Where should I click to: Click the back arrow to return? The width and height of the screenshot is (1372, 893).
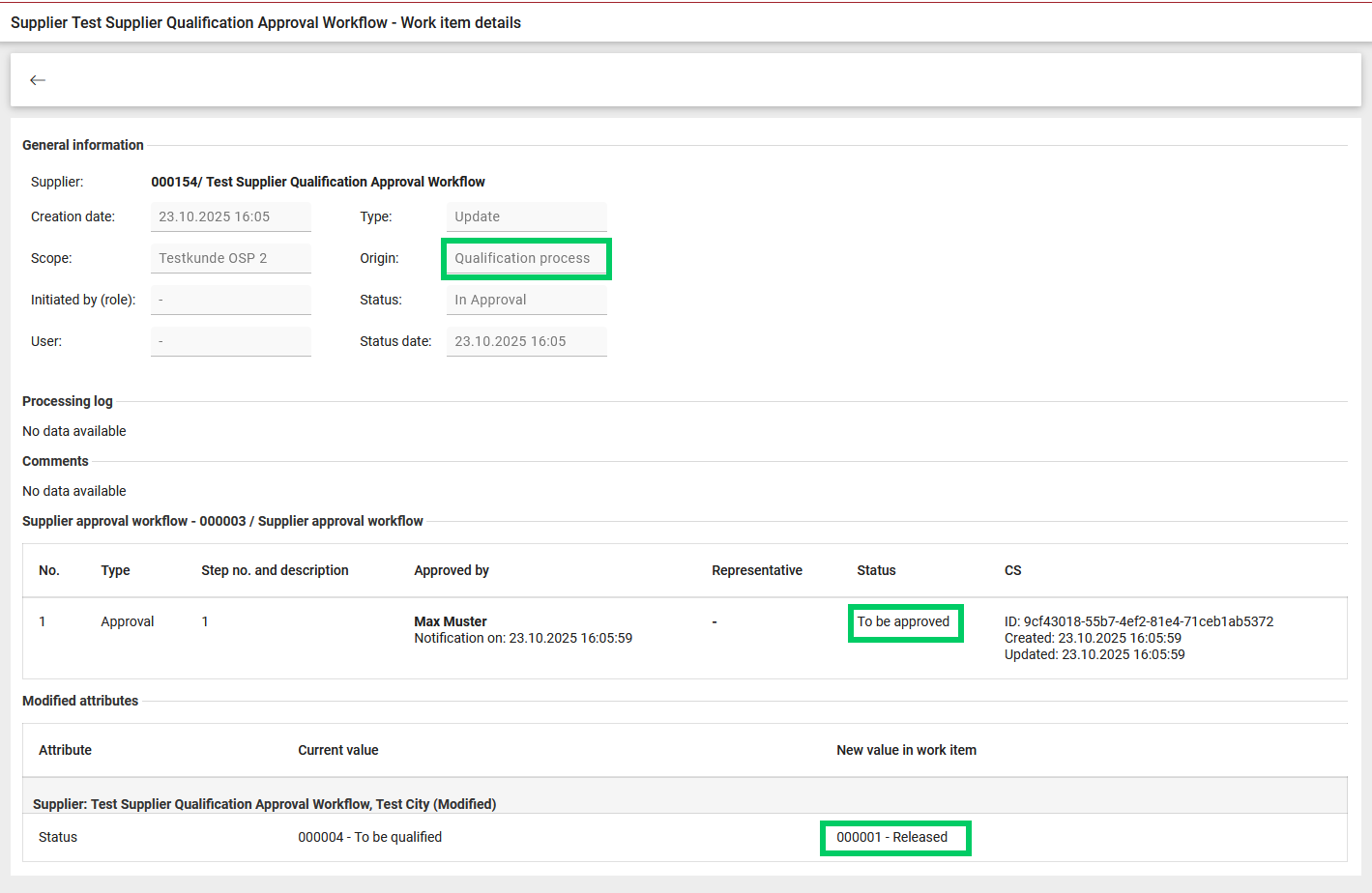coord(38,80)
